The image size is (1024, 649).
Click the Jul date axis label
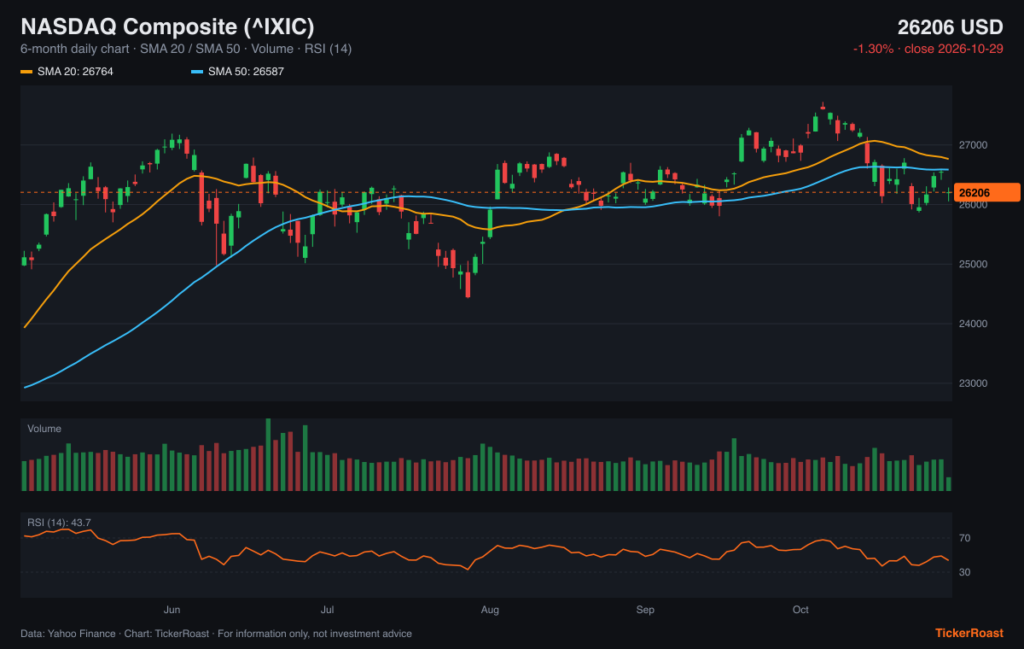(x=327, y=610)
